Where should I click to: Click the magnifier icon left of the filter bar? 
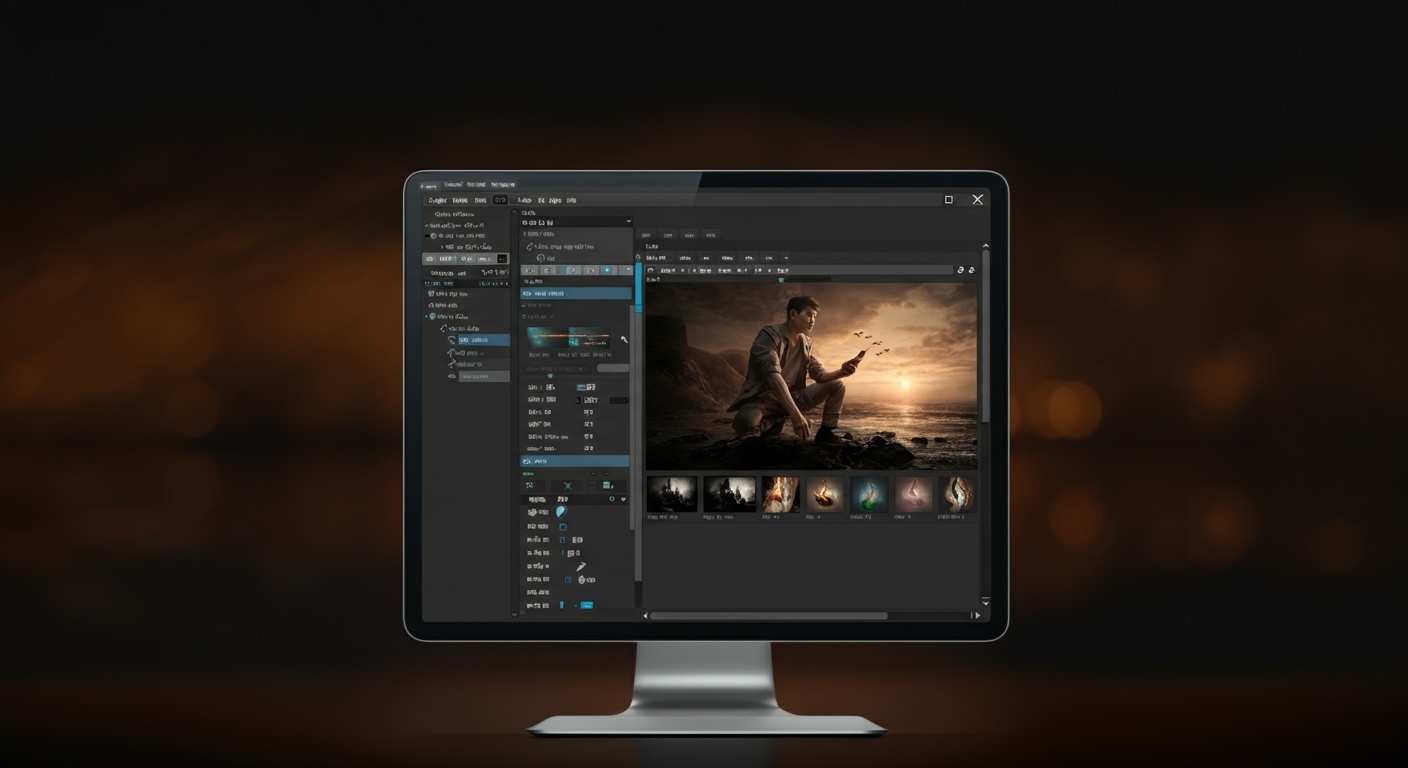coord(650,270)
